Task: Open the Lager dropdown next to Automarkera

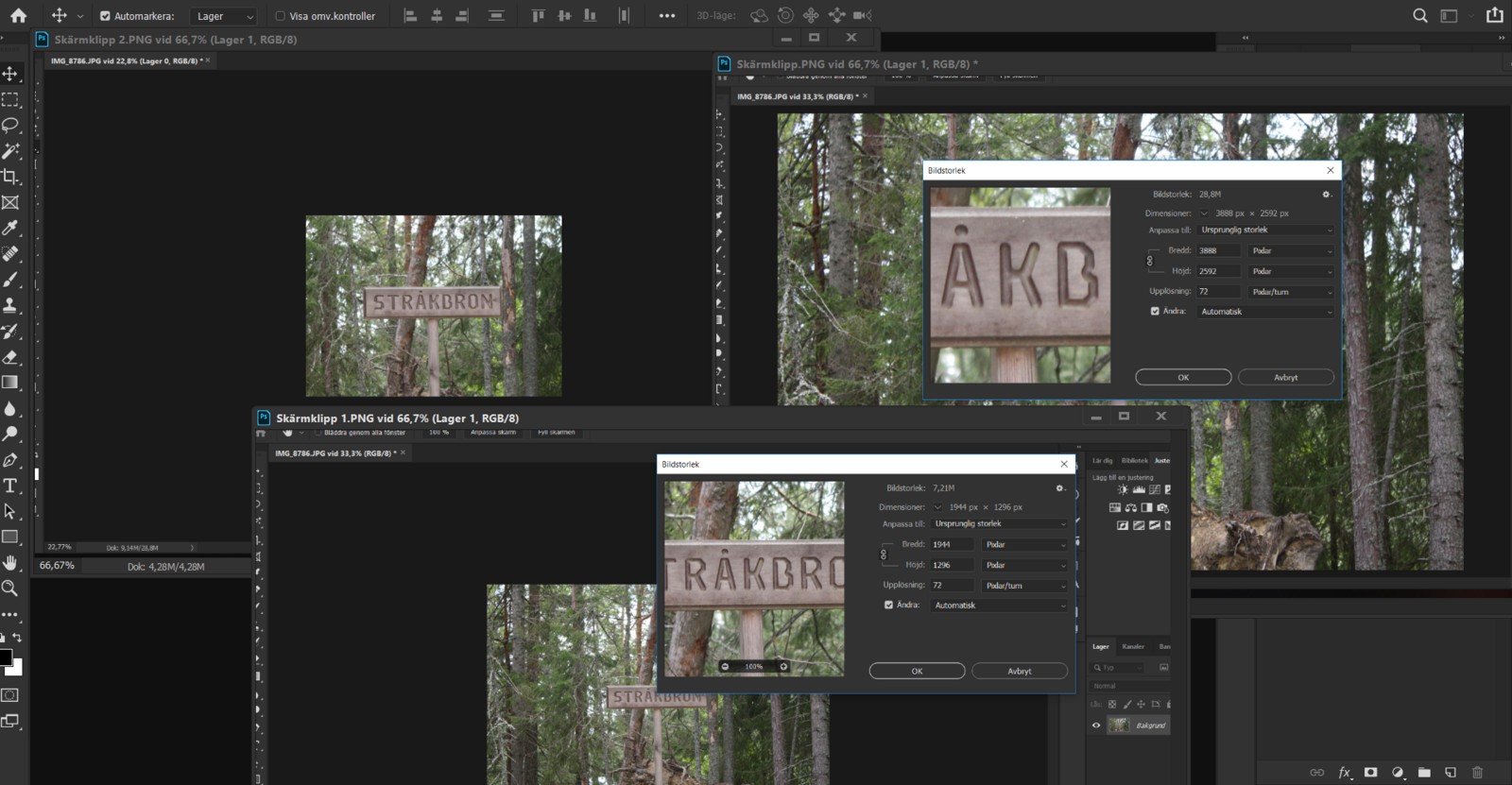Action: click(224, 16)
